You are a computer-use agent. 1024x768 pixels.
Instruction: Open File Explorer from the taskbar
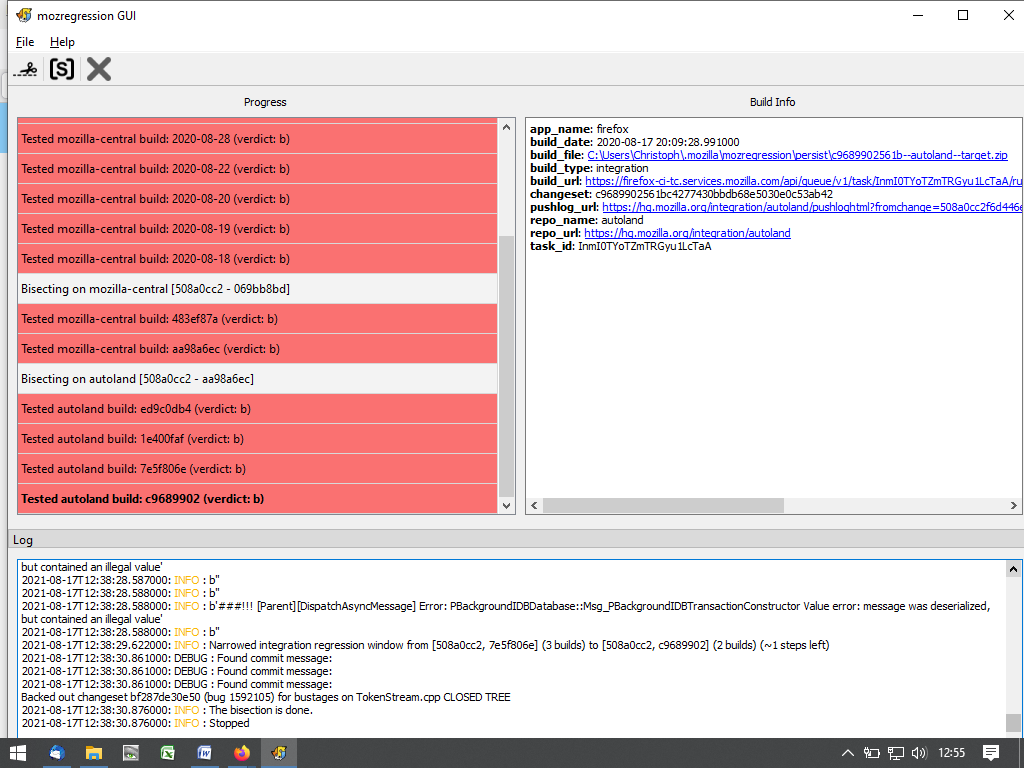[x=93, y=753]
